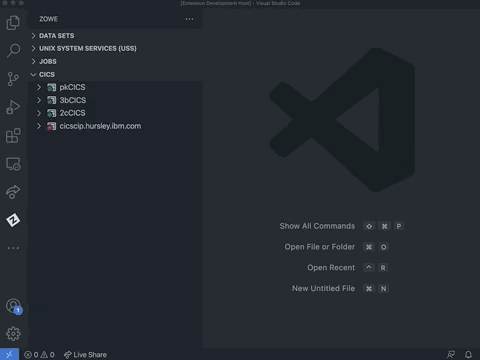Click the New Untitled File hint

(323, 288)
